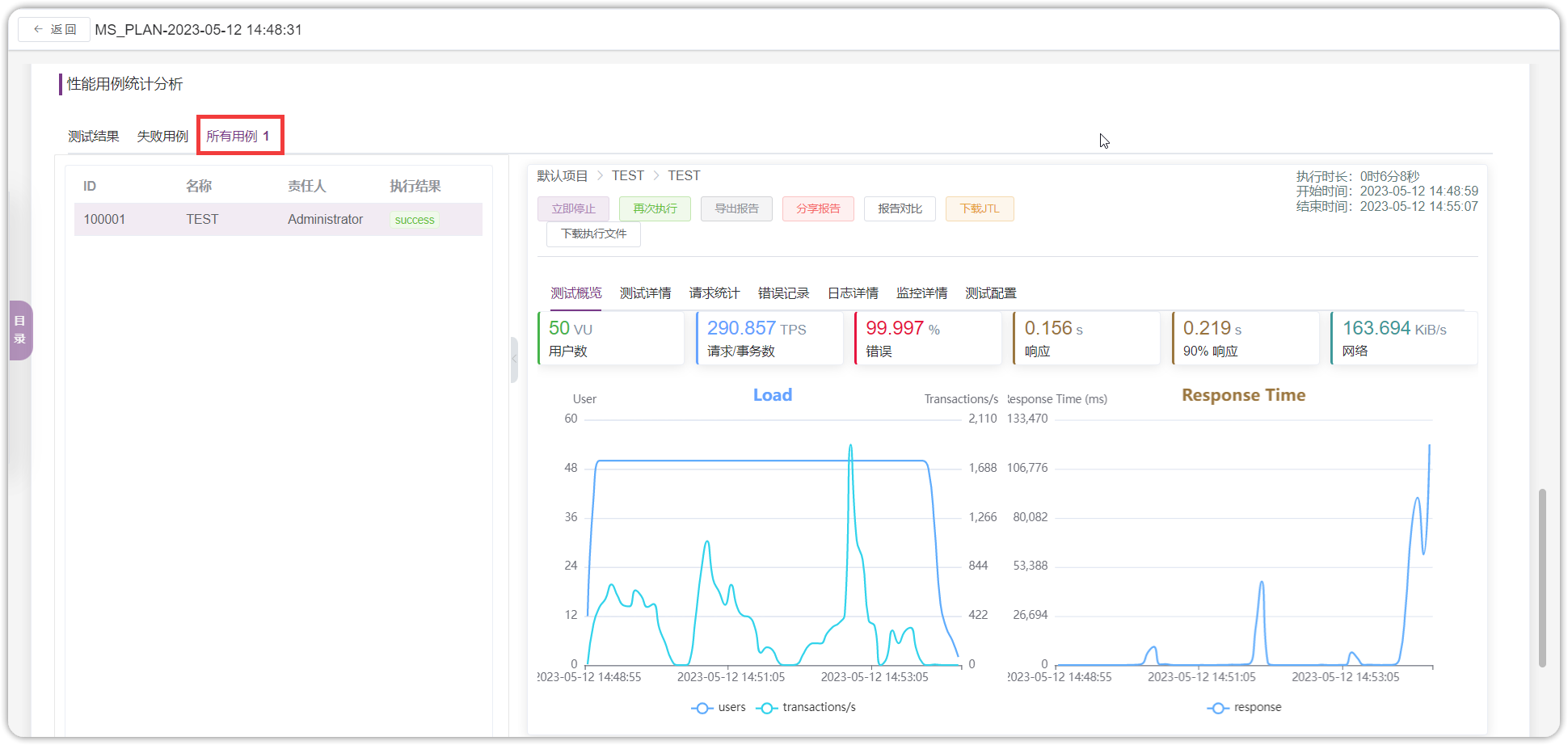This screenshot has height=745, width=1568.
Task: Click the 163.694 KiB/s 网络 card
Action: (x=1404, y=338)
